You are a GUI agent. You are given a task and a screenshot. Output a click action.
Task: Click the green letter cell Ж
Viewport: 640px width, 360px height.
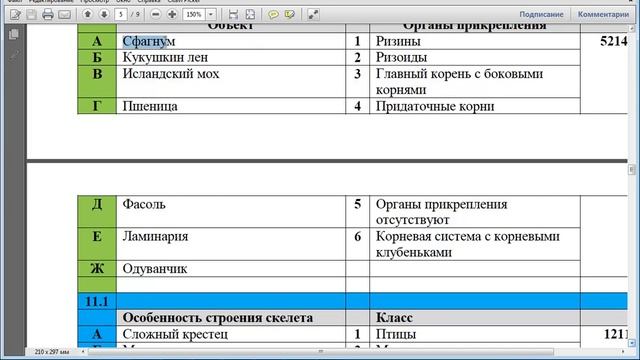(x=97, y=269)
